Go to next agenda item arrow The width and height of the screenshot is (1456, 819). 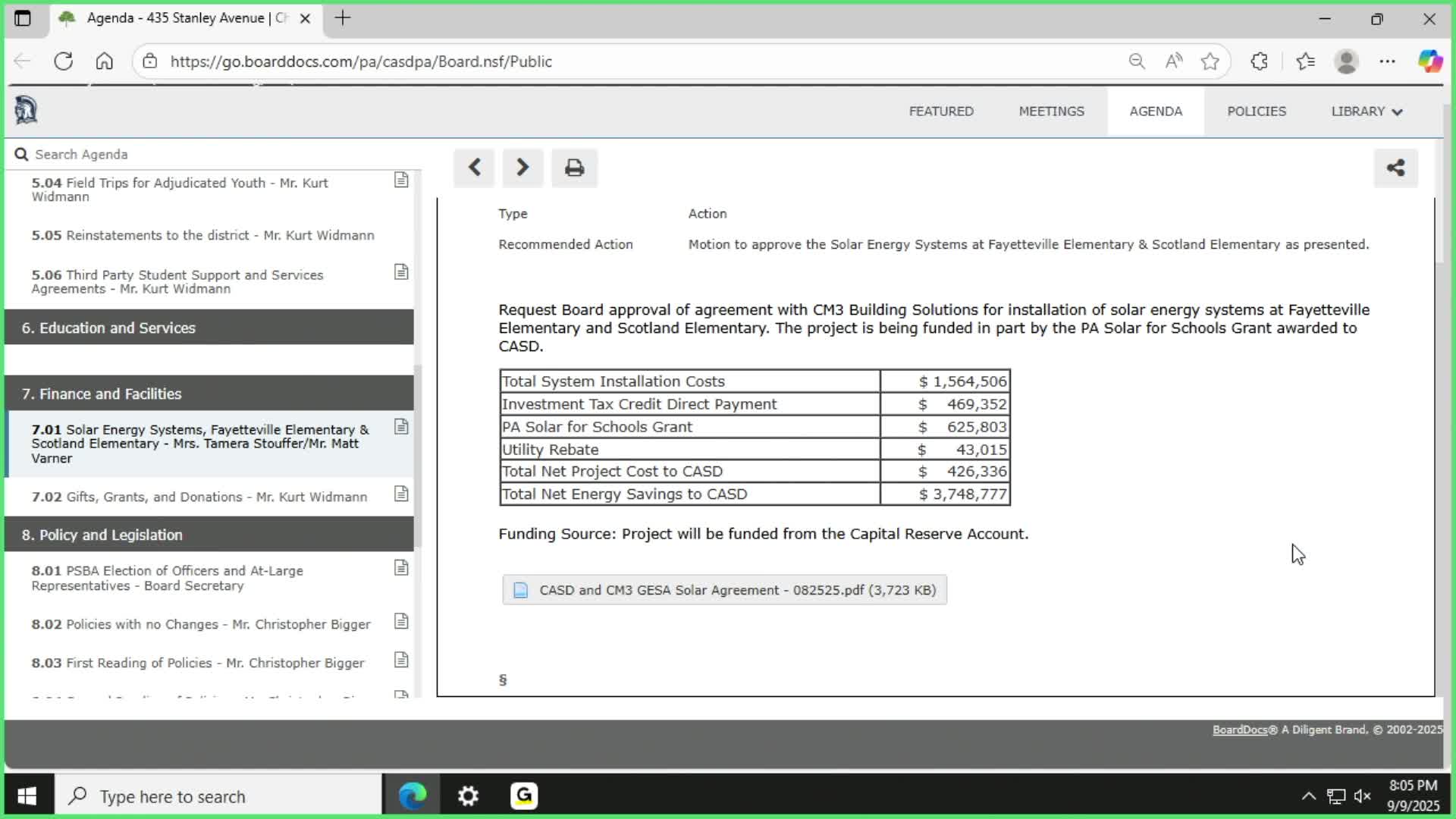522,168
